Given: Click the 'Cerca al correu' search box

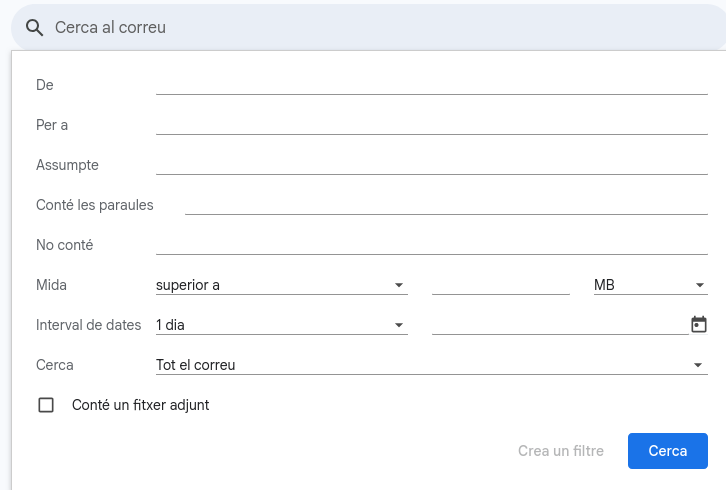Looking at the screenshot, I should (x=300, y=28).
